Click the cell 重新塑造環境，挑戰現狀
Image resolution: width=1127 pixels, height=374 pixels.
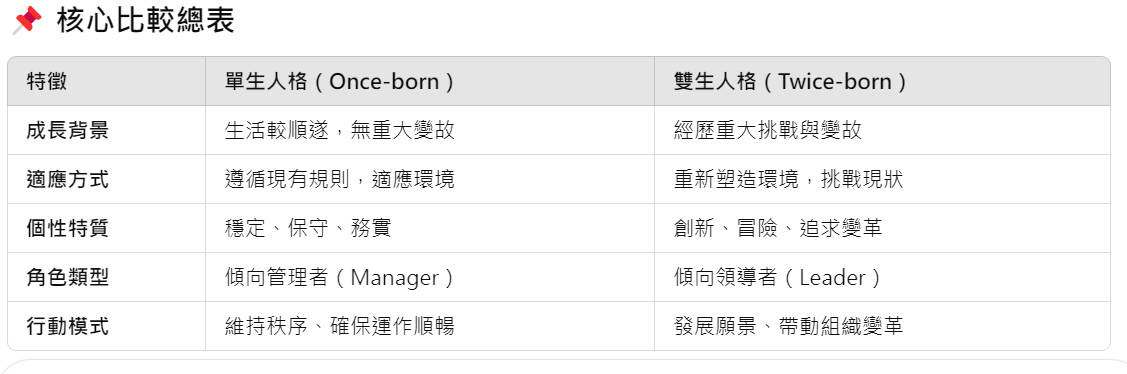point(788,179)
